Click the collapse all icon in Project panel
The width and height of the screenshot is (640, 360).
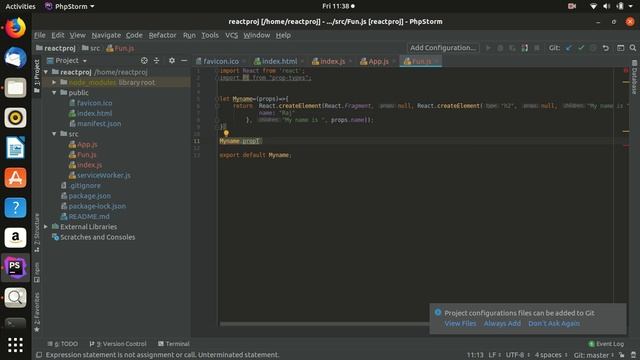pyautogui.click(x=156, y=60)
